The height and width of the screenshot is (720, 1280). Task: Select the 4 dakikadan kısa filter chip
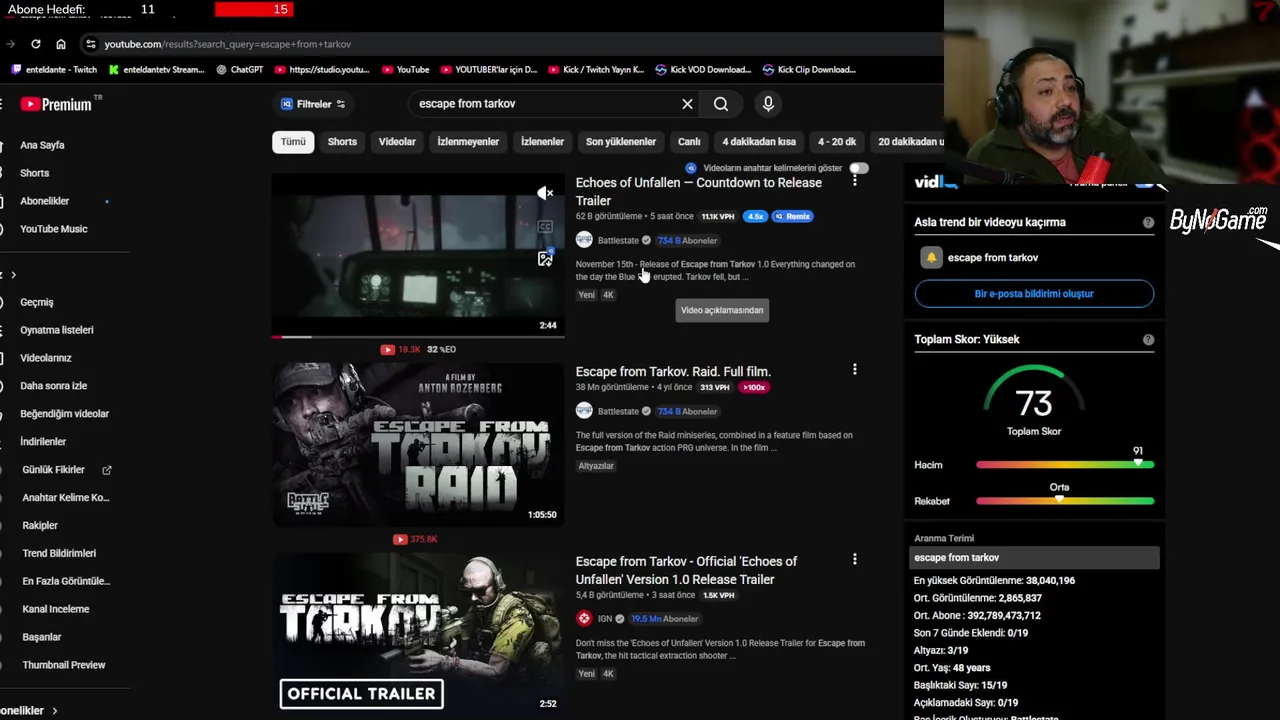point(759,142)
